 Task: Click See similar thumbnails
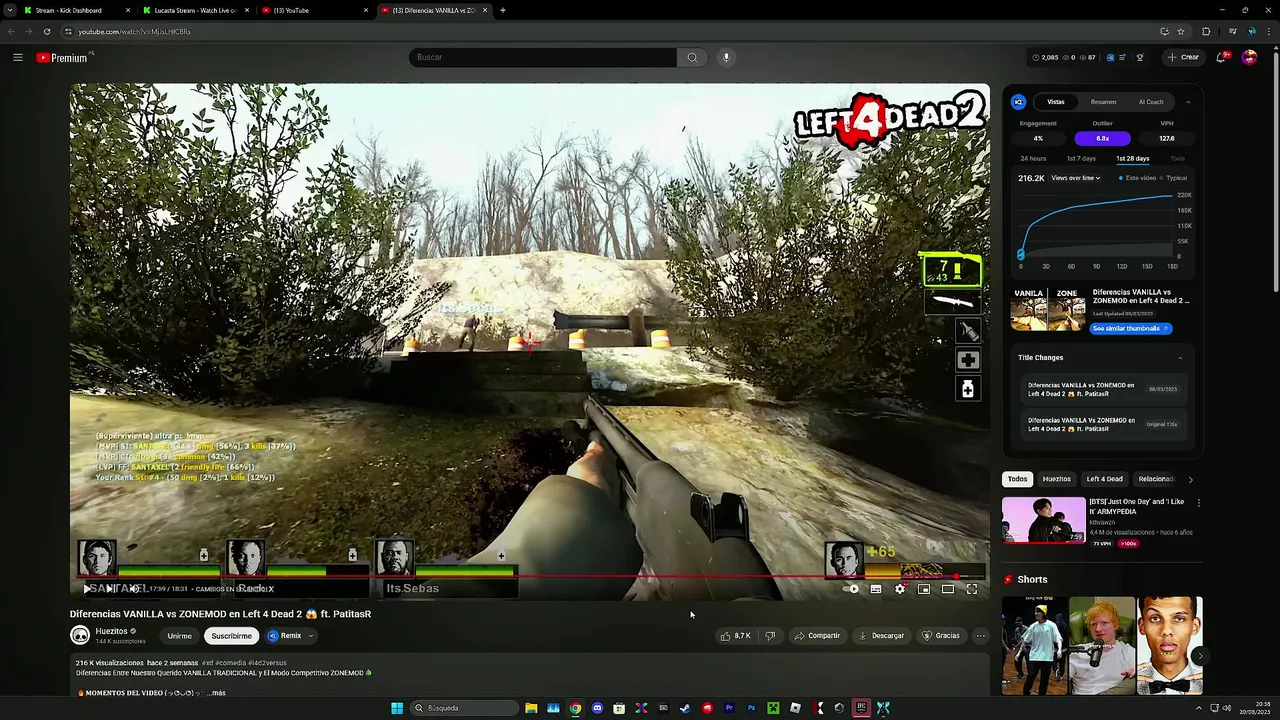[1130, 328]
